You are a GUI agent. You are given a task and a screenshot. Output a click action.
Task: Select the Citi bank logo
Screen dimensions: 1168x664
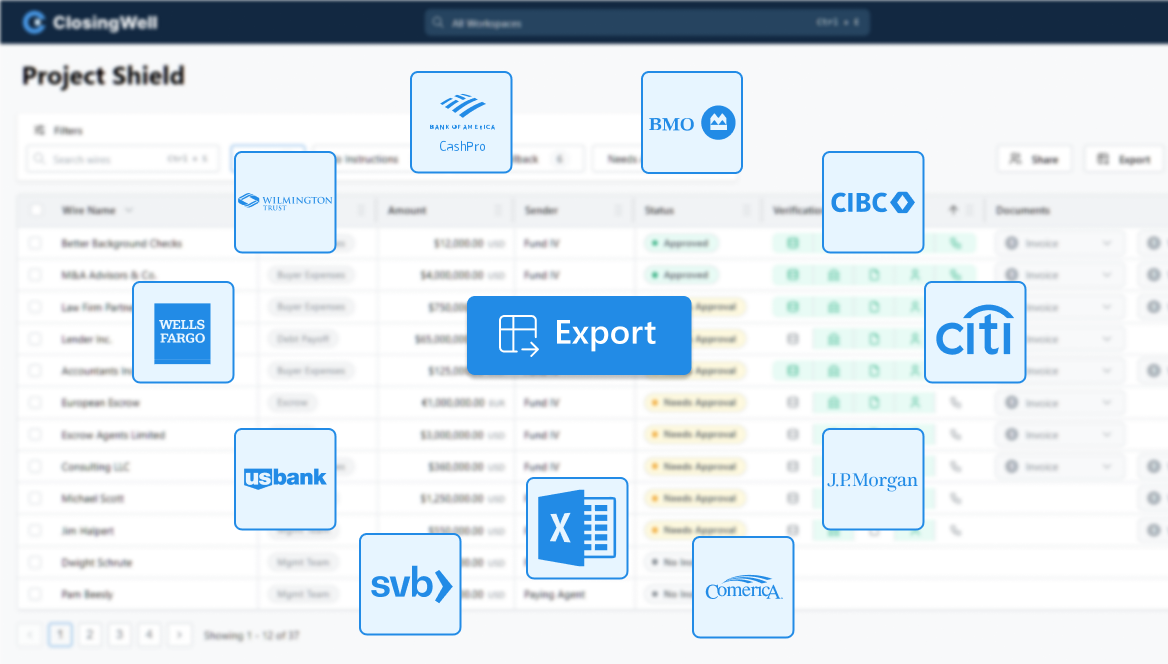[x=974, y=333]
